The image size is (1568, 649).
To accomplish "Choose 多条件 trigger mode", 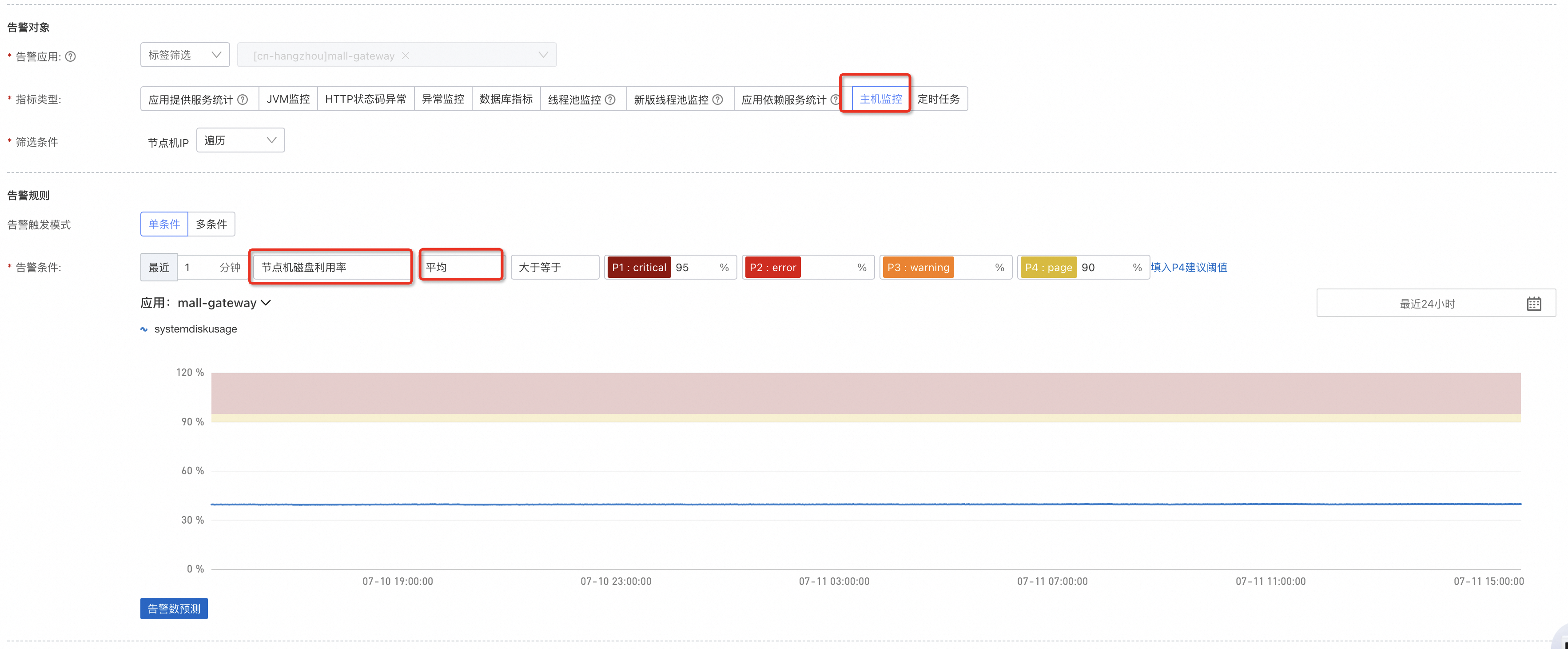I will click(x=211, y=224).
